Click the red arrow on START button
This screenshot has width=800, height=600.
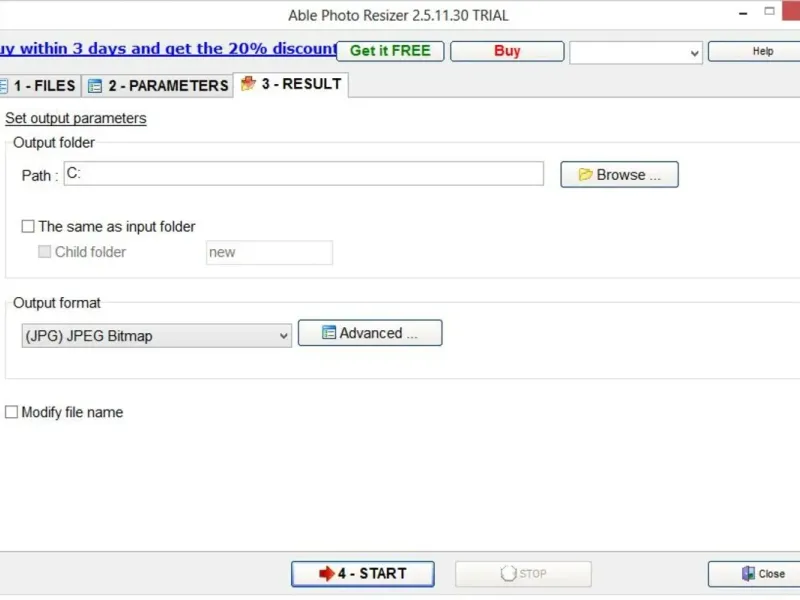327,574
